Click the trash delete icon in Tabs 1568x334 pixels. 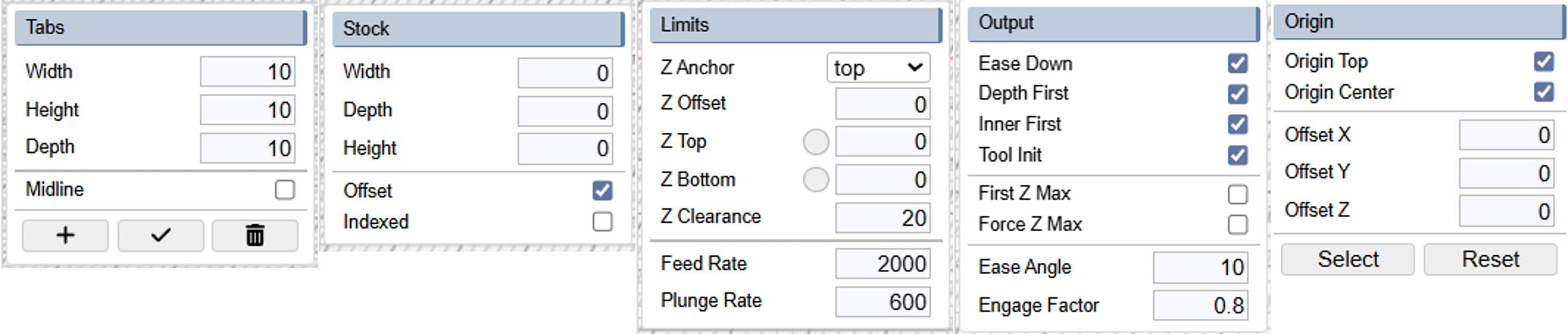click(255, 236)
